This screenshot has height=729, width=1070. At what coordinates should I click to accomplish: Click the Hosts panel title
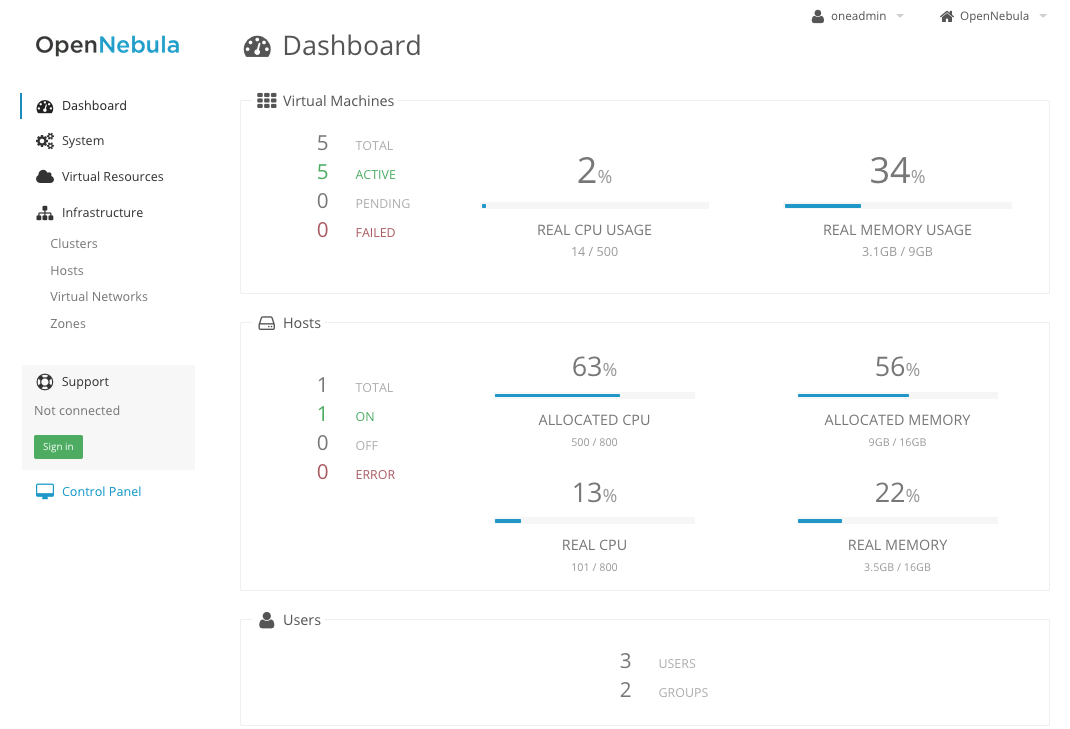click(302, 324)
